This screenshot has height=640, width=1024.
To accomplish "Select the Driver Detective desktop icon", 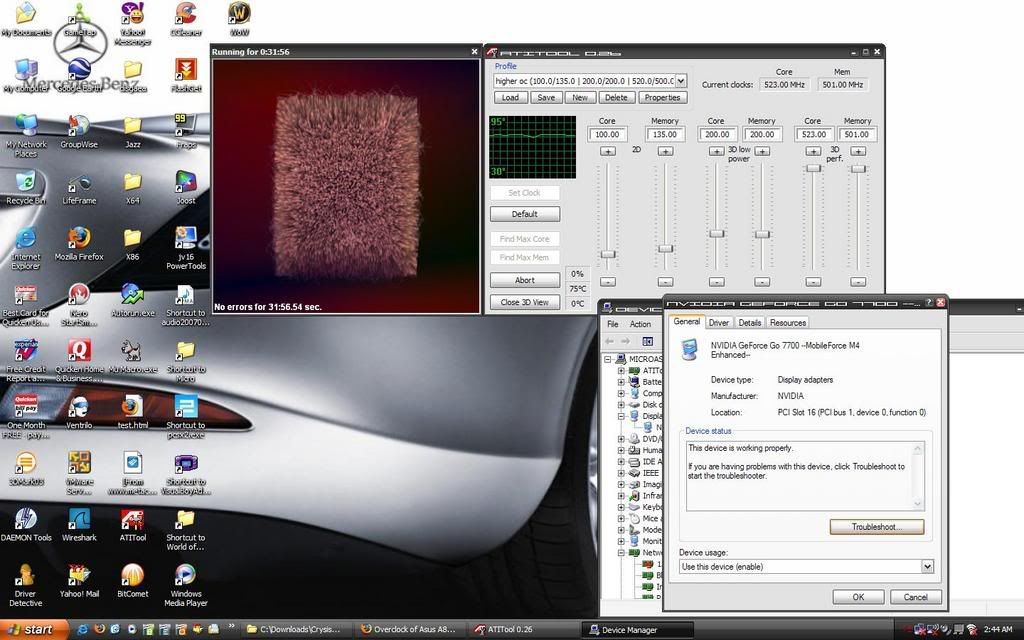I will coord(25,585).
